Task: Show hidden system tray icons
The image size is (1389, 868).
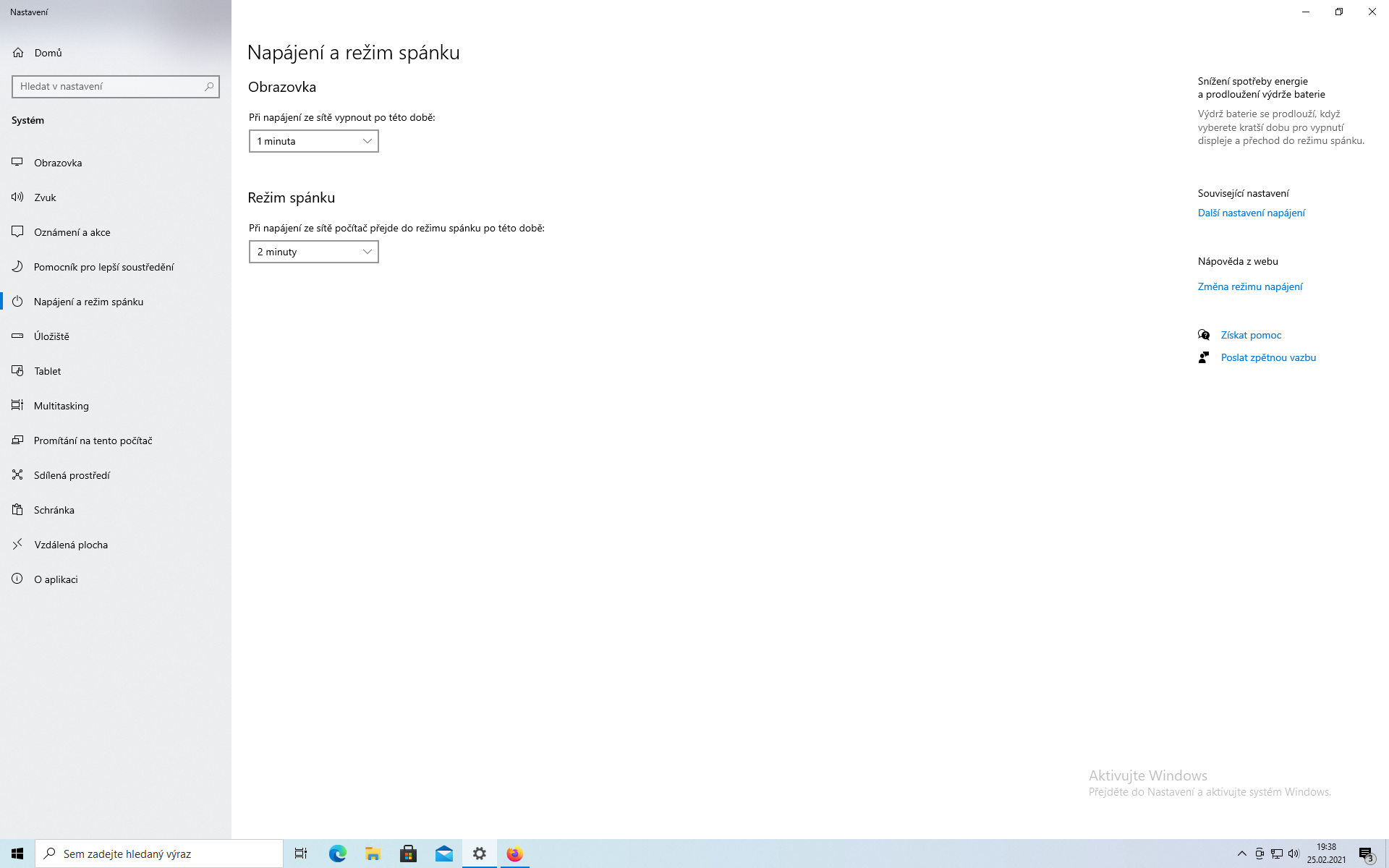Action: click(1241, 854)
